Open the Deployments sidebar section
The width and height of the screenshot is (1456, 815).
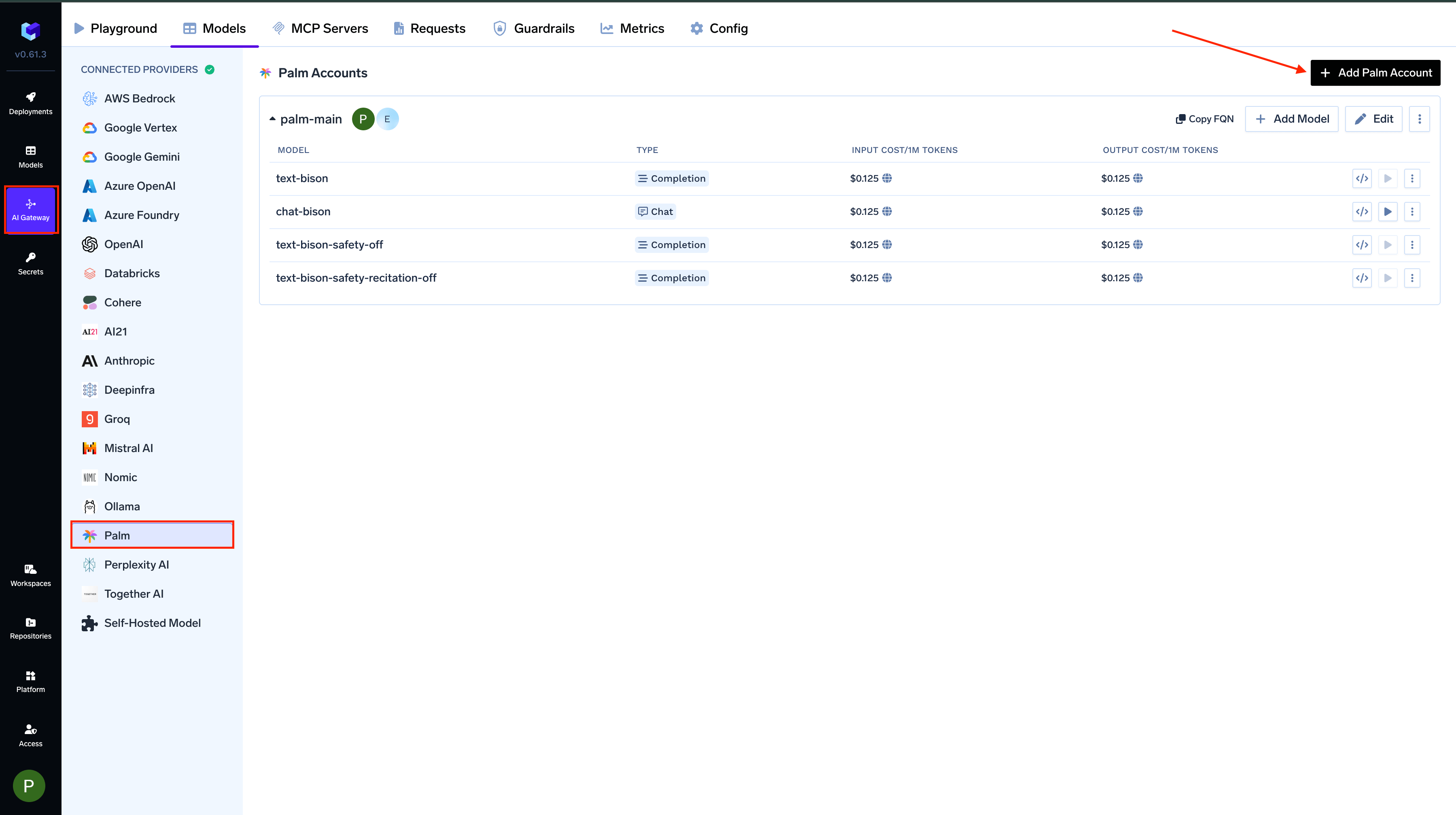click(30, 104)
